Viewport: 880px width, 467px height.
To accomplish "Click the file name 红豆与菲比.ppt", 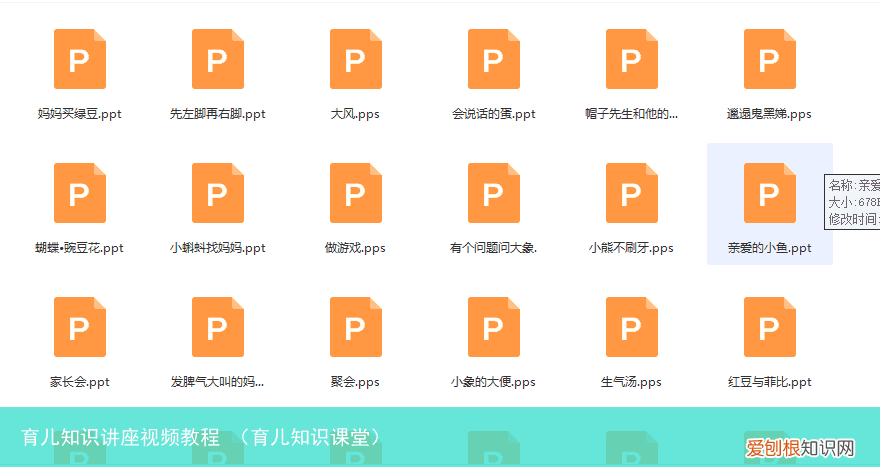I will coord(769,382).
